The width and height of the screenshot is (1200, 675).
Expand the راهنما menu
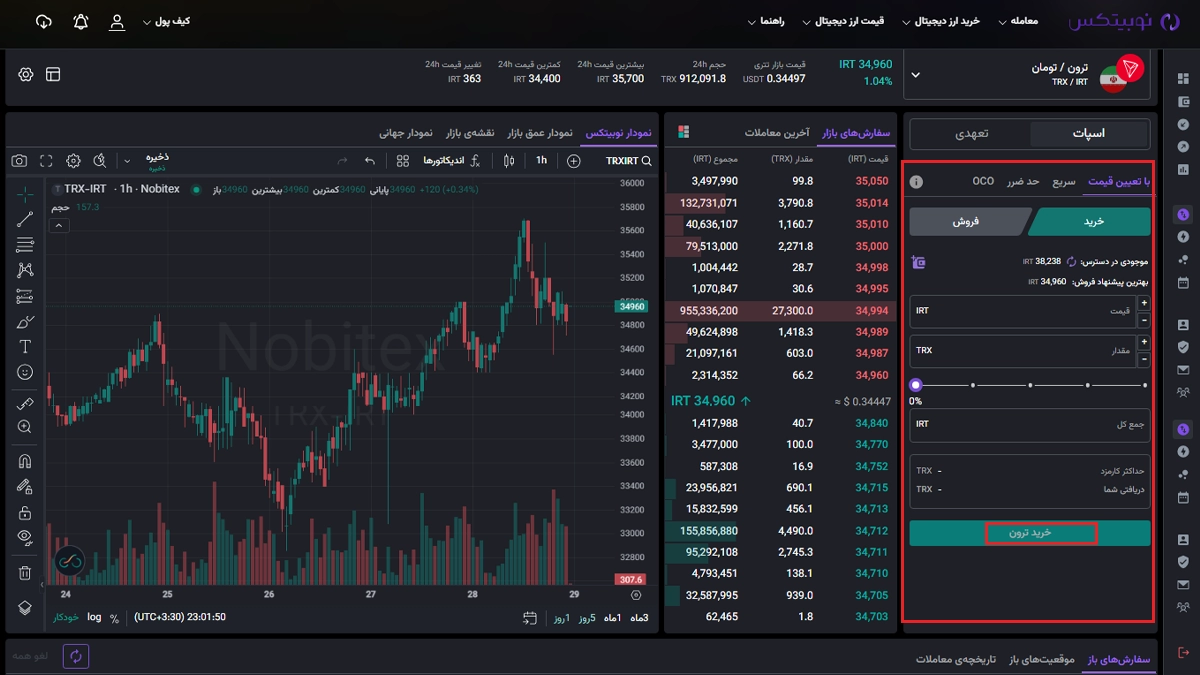tap(765, 21)
